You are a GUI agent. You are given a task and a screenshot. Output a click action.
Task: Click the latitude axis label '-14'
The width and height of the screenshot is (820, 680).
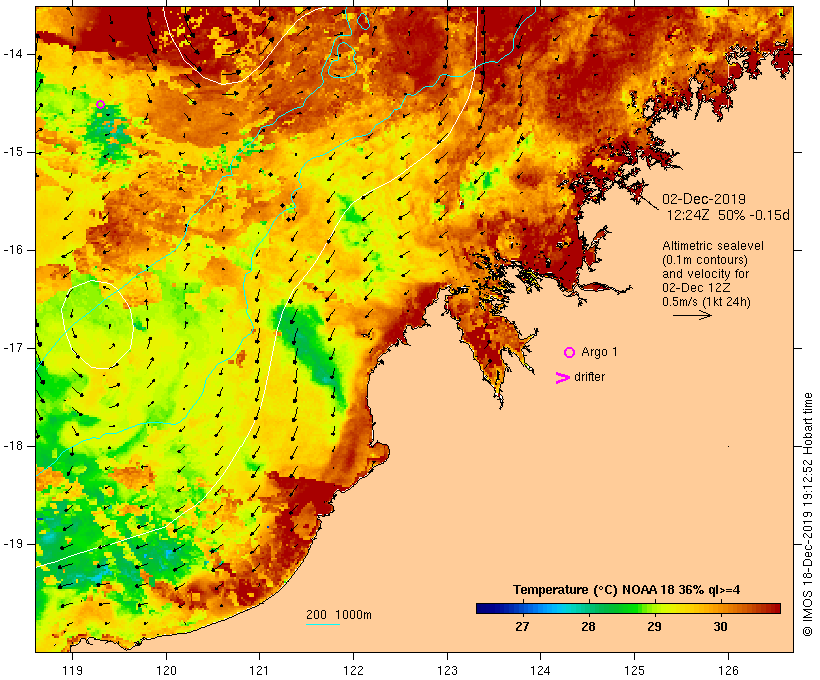click(x=13, y=54)
